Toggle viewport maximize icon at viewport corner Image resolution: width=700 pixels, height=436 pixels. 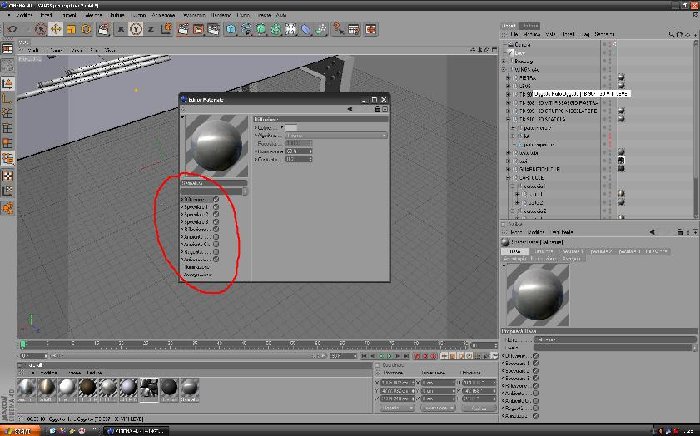(x=494, y=50)
